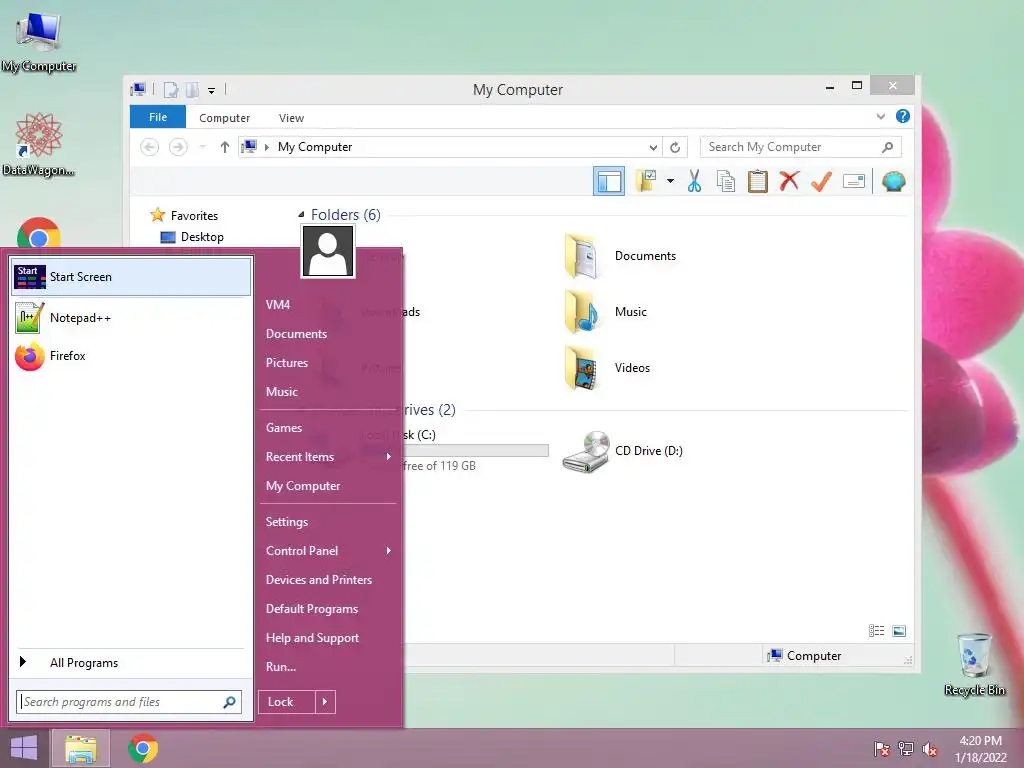Open the View ribbon tab
This screenshot has width=1024, height=768.
291,118
